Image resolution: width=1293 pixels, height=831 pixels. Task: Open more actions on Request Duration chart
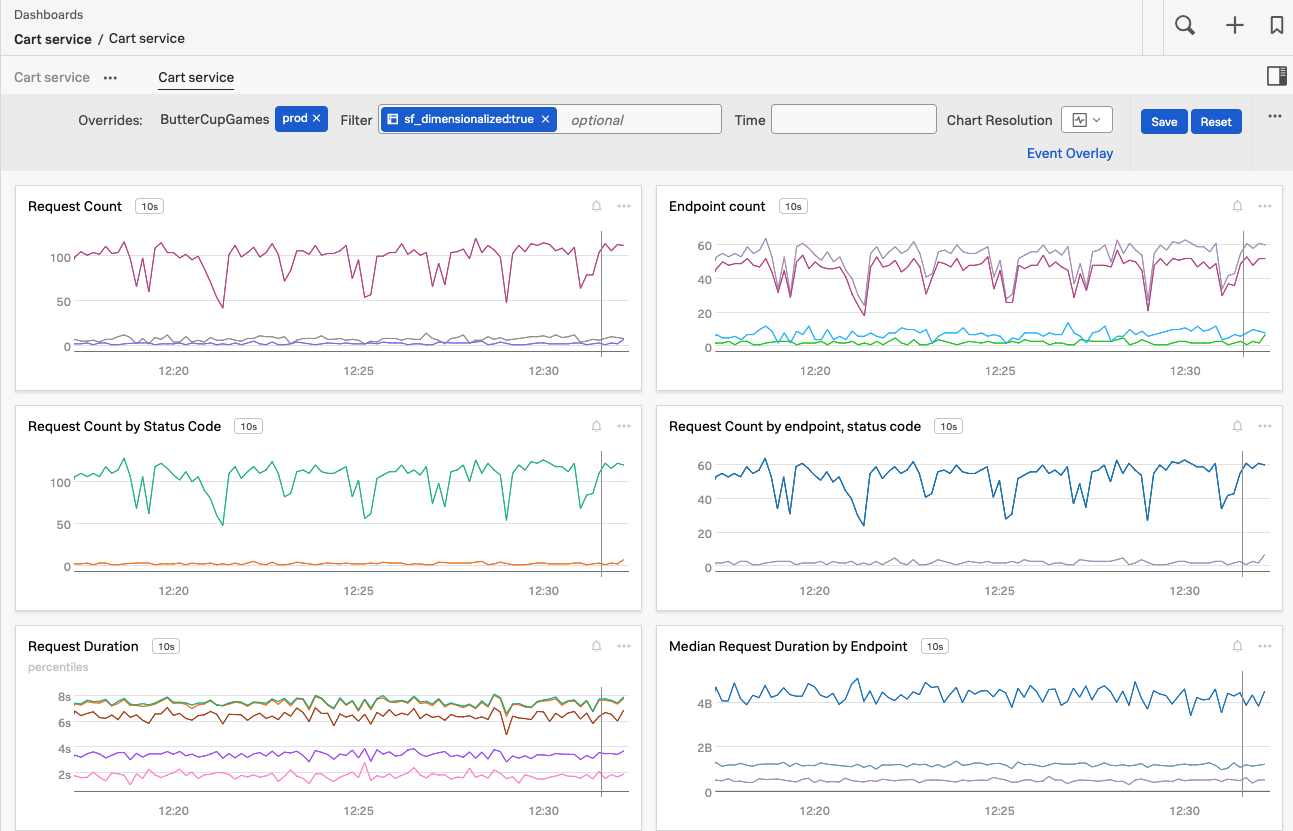click(624, 646)
